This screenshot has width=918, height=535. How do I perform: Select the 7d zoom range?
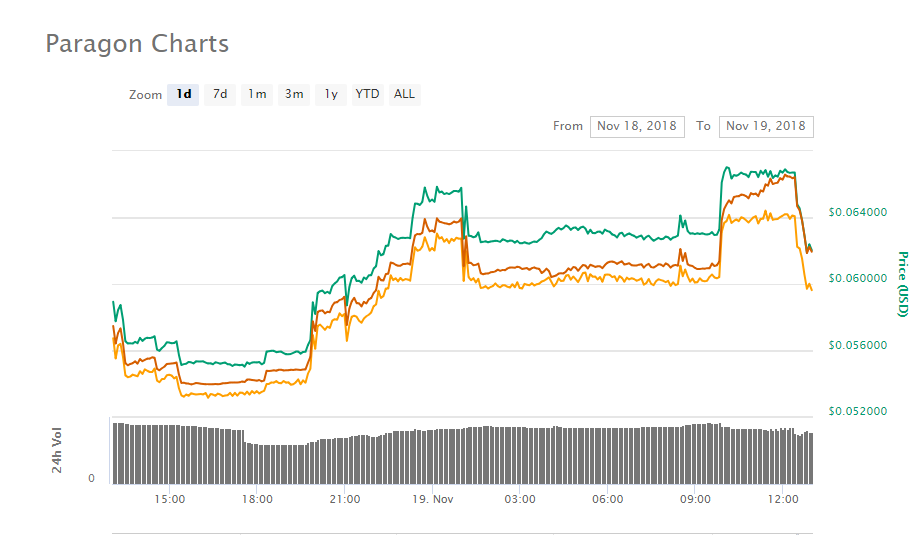(x=220, y=95)
